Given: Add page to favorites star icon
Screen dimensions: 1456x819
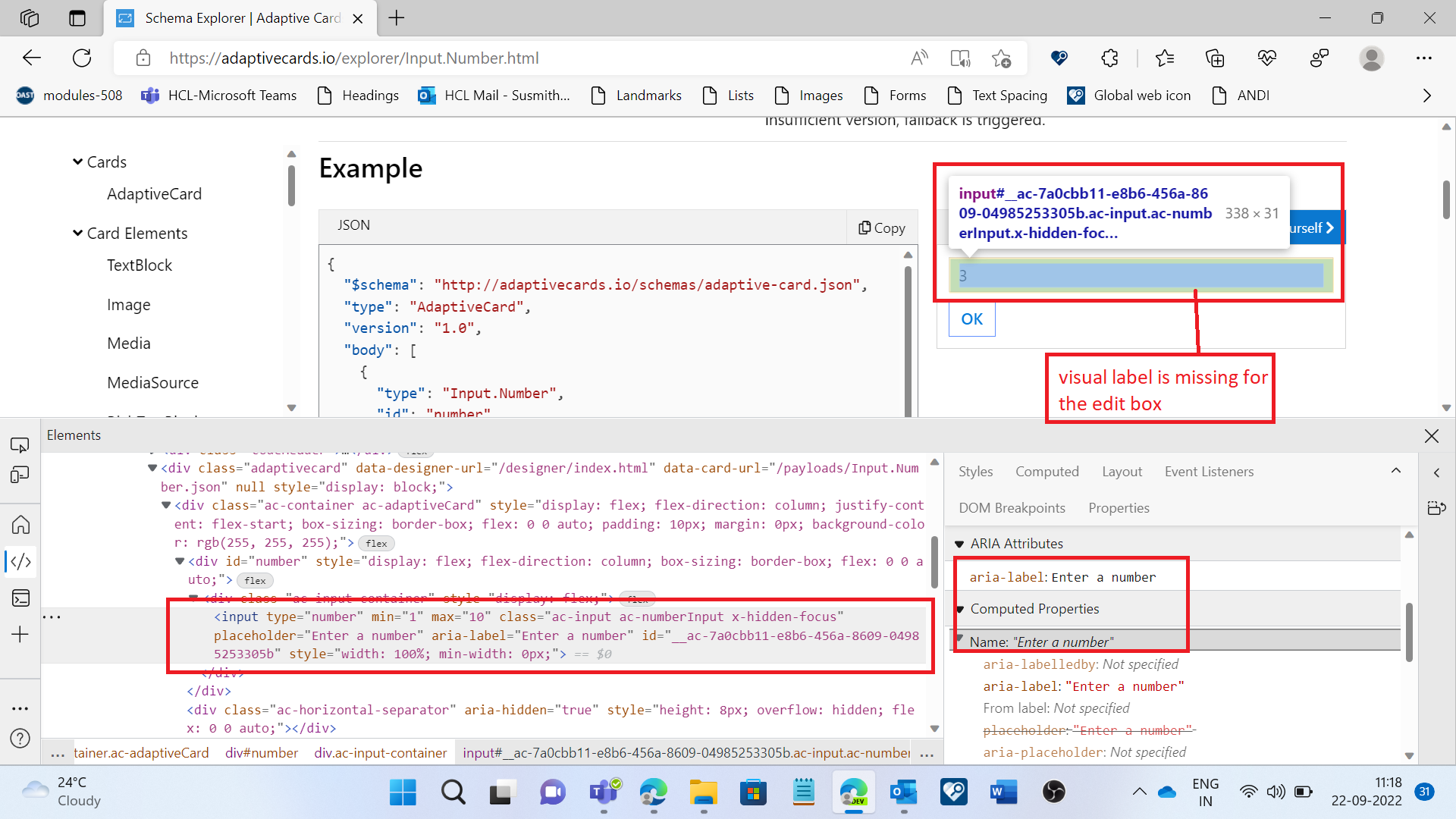Looking at the screenshot, I should [1001, 58].
